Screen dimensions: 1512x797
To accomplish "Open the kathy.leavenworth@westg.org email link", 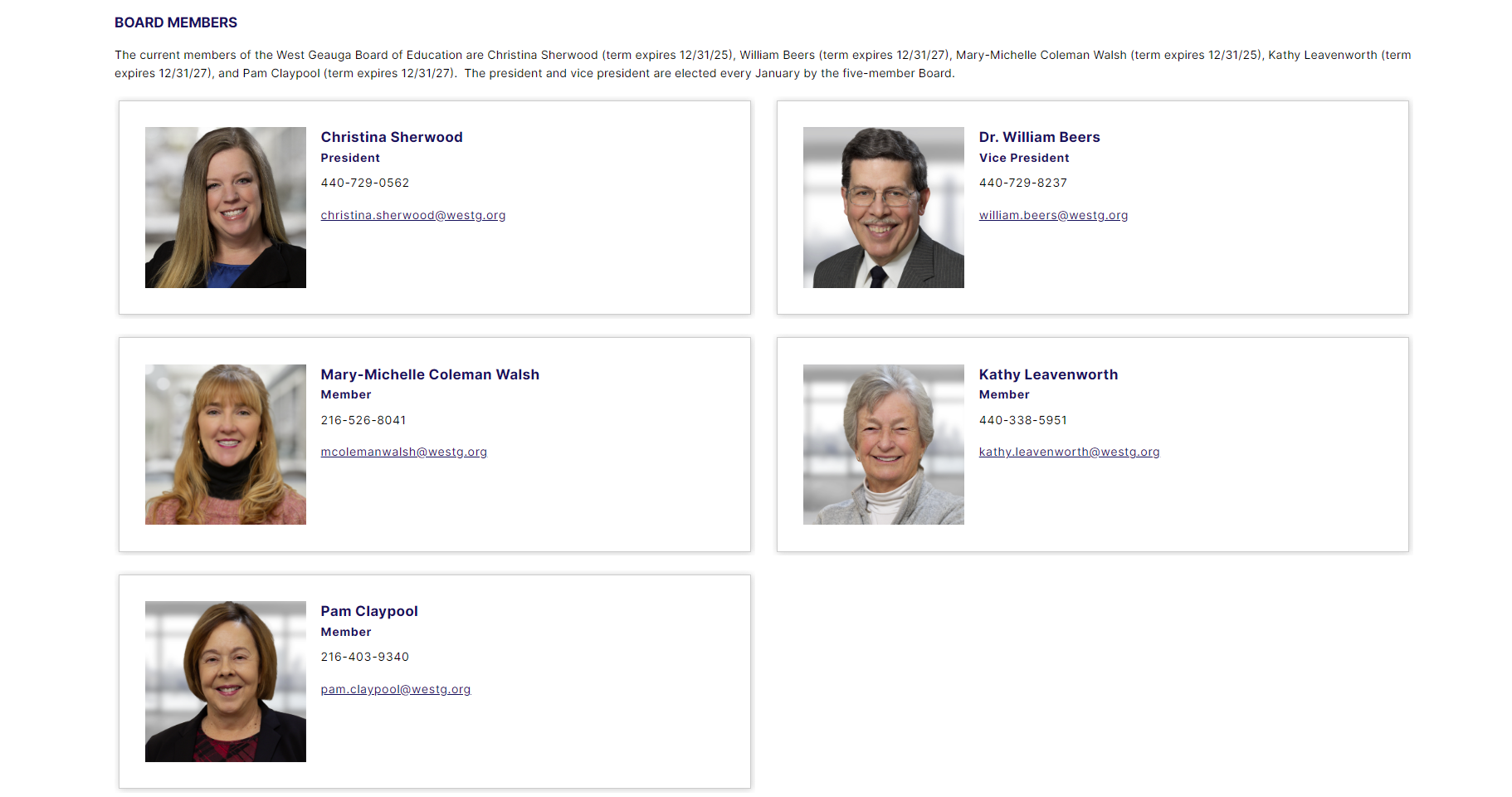I will coord(1070,452).
